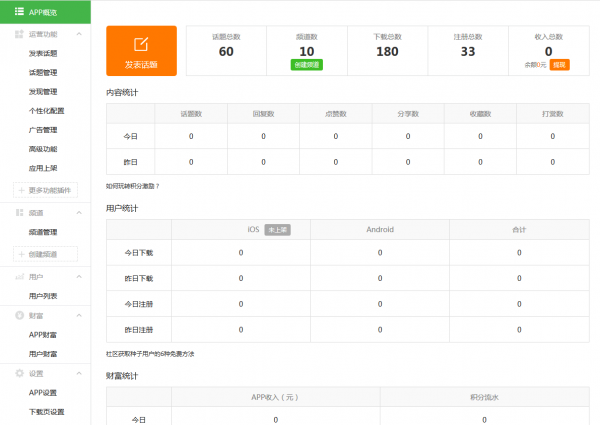600x425 pixels.
Task: Open APP财富 sidebar item
Action: 43,335
